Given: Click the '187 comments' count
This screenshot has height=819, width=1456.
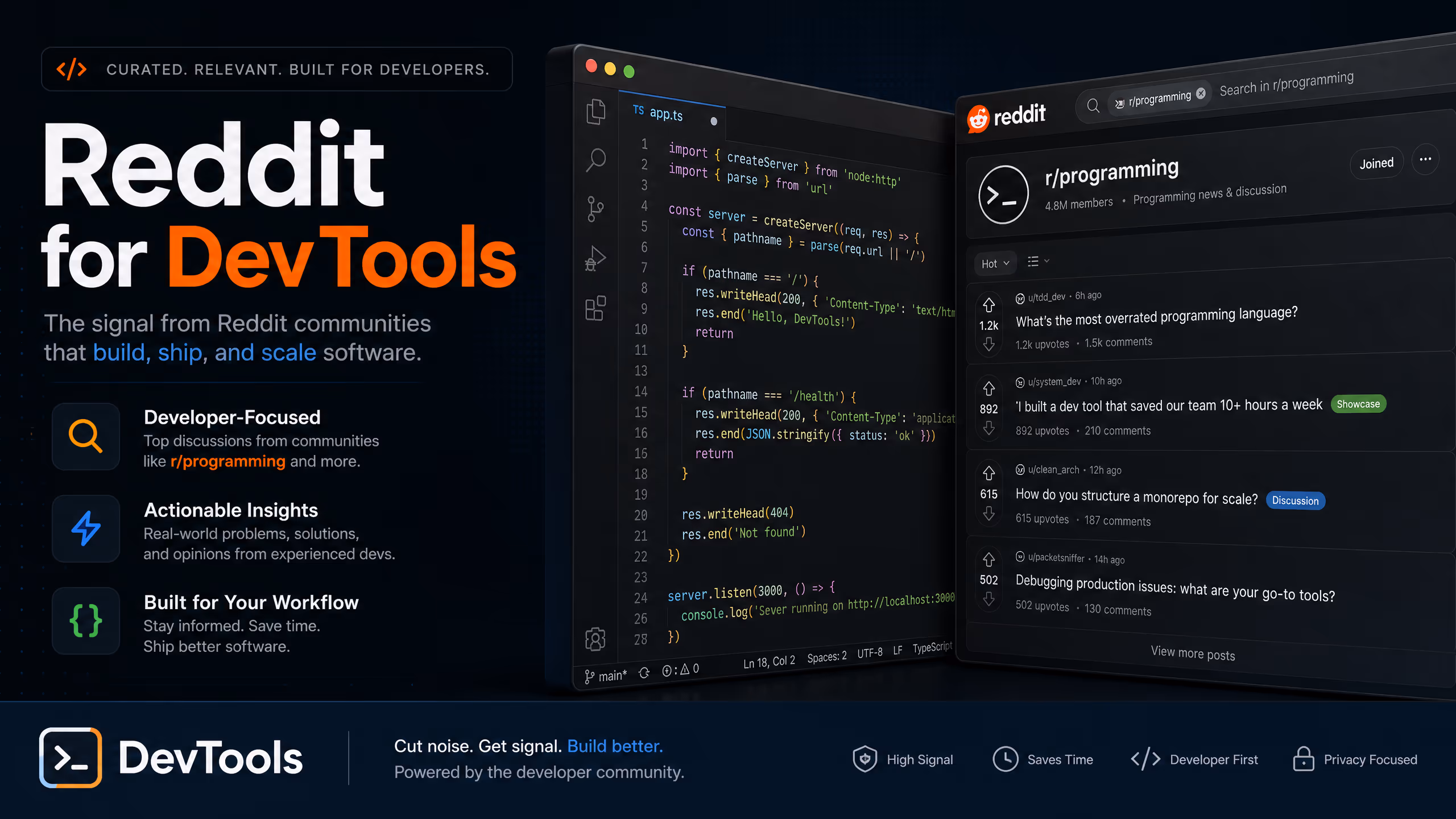Looking at the screenshot, I should 1117,520.
